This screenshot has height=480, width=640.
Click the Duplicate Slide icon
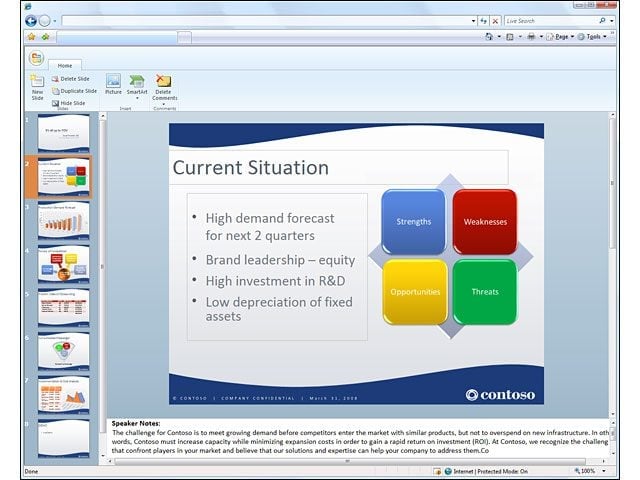point(55,91)
